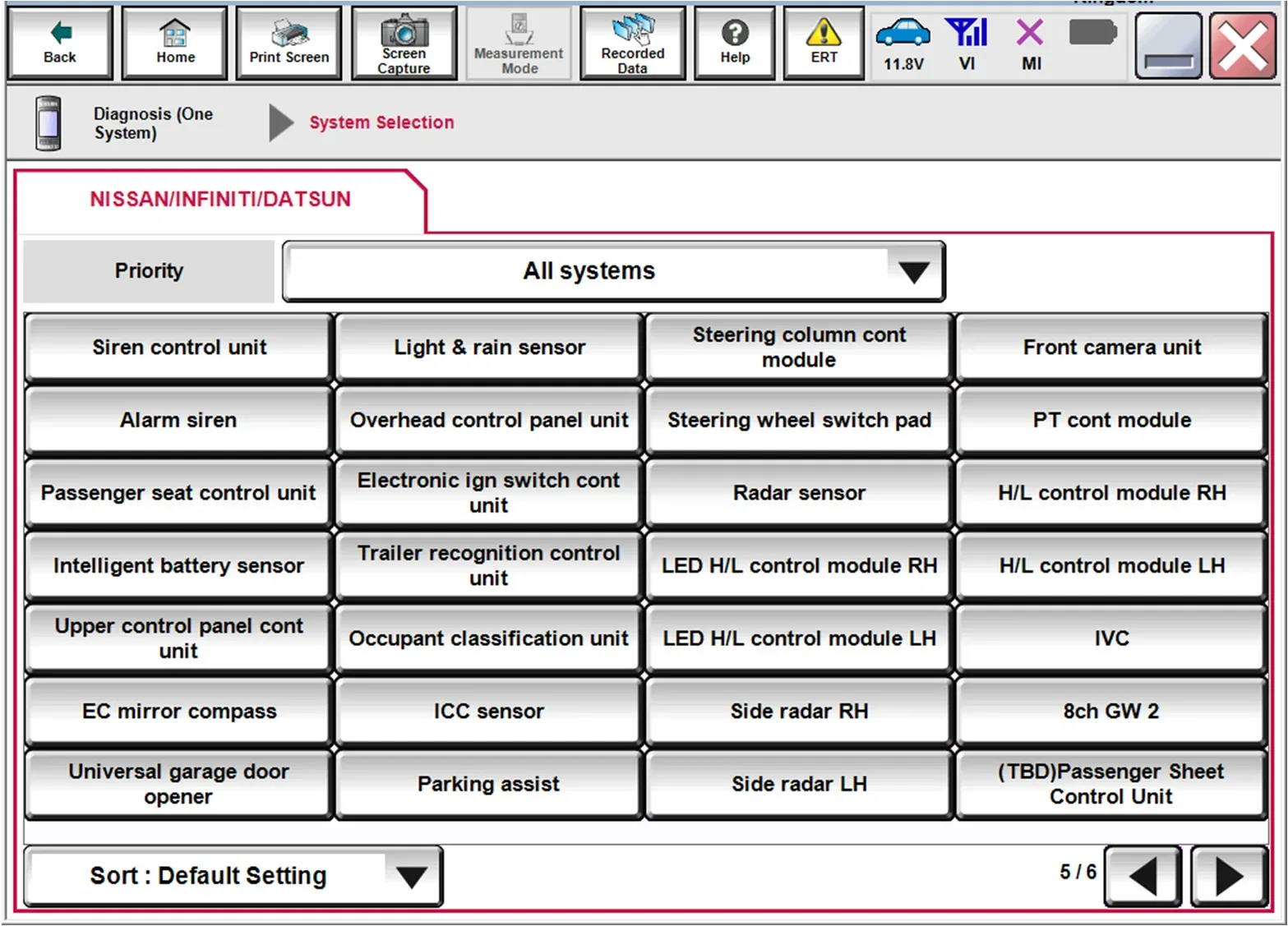Choose Steering column cont module

pyautogui.click(x=799, y=348)
